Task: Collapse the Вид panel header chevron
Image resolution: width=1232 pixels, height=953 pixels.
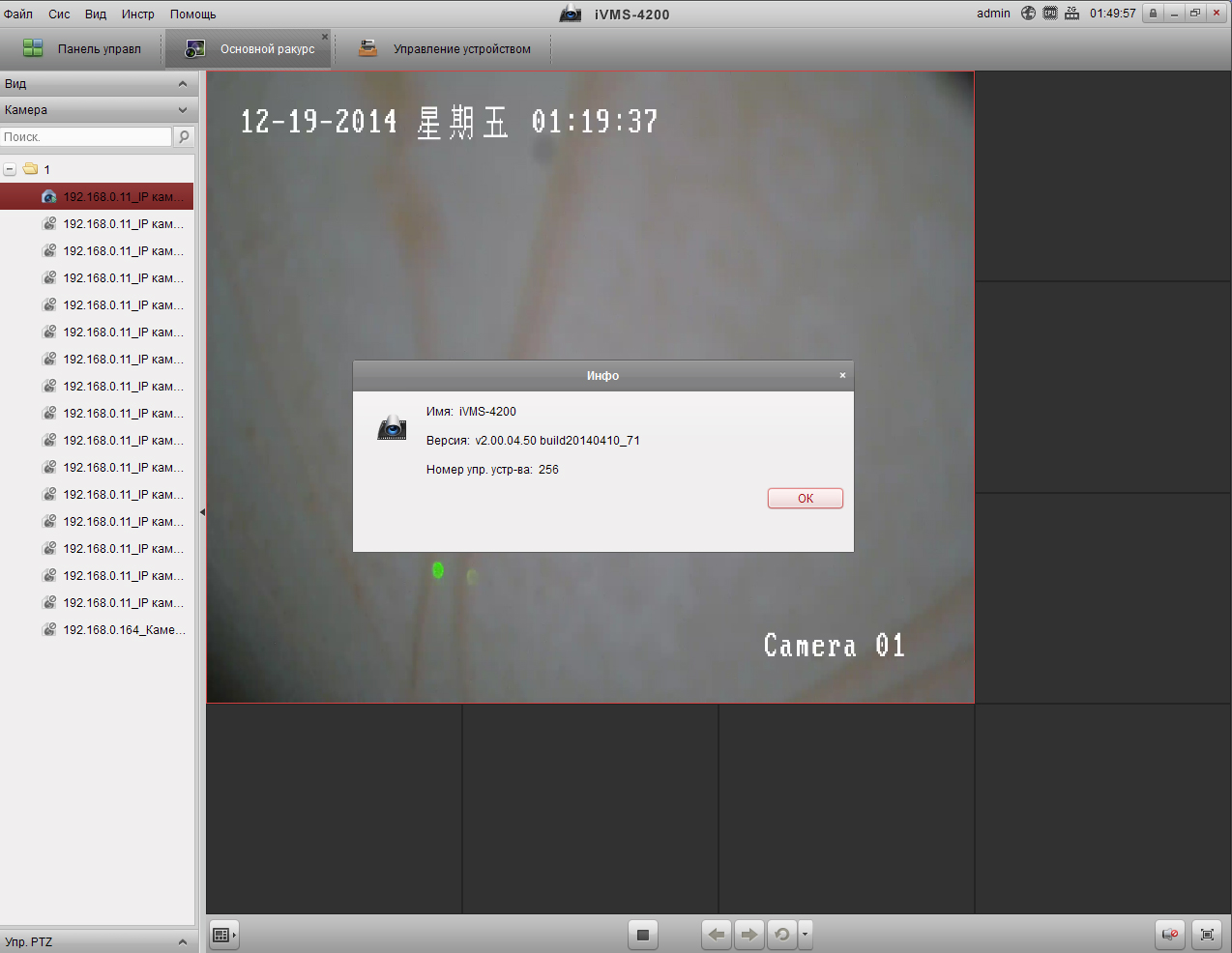Action: pyautogui.click(x=183, y=84)
